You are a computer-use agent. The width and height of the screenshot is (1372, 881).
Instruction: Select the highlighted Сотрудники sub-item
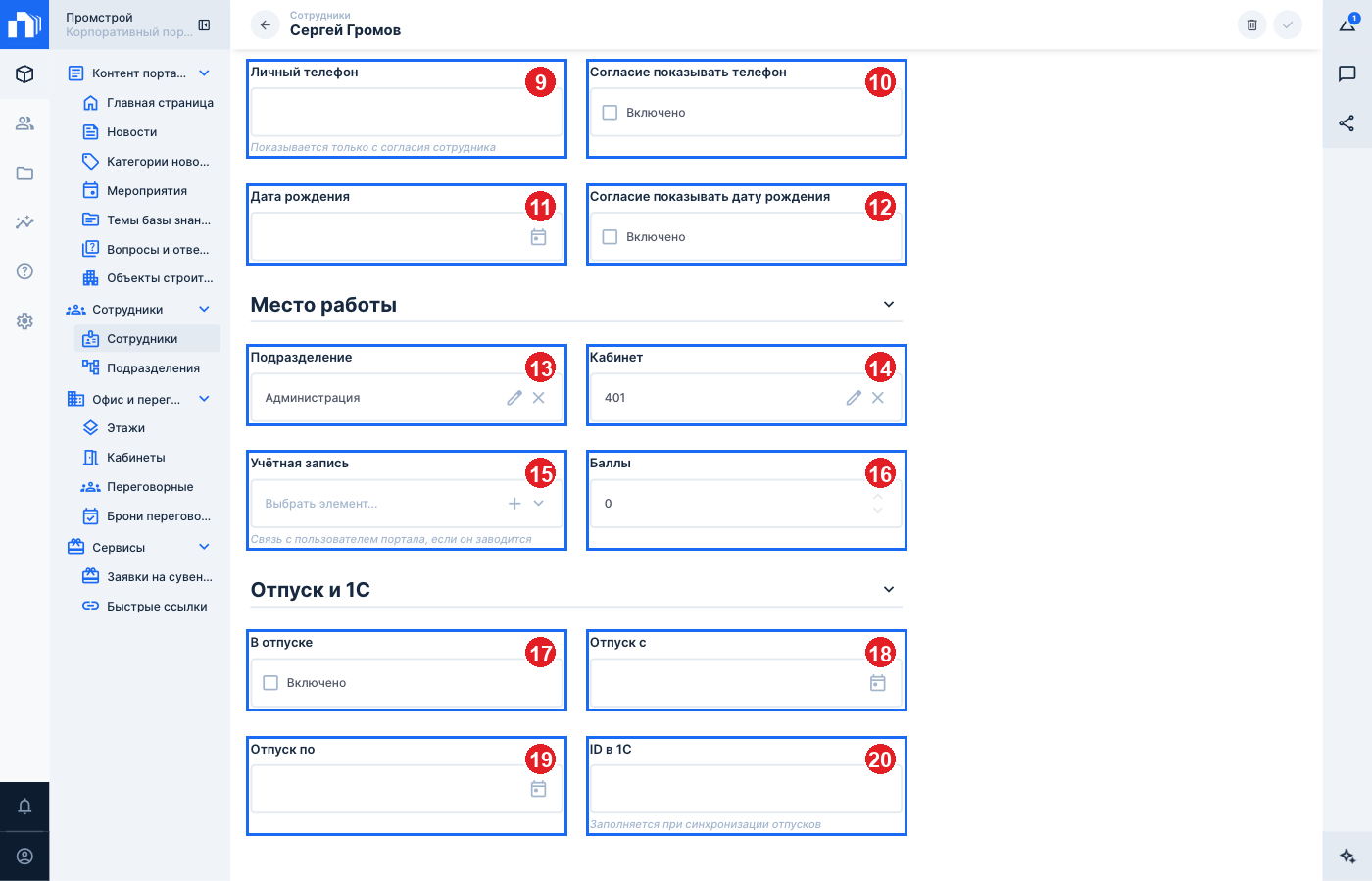coord(149,339)
